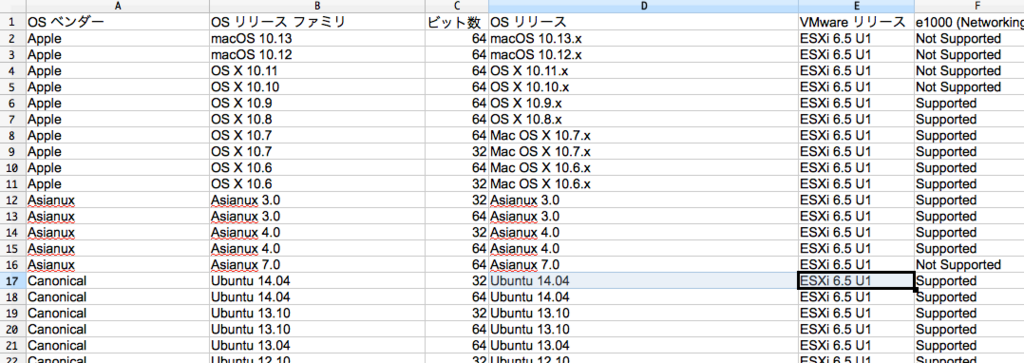The image size is (1024, 363).
Task: Select column F header
Action: point(968,6)
